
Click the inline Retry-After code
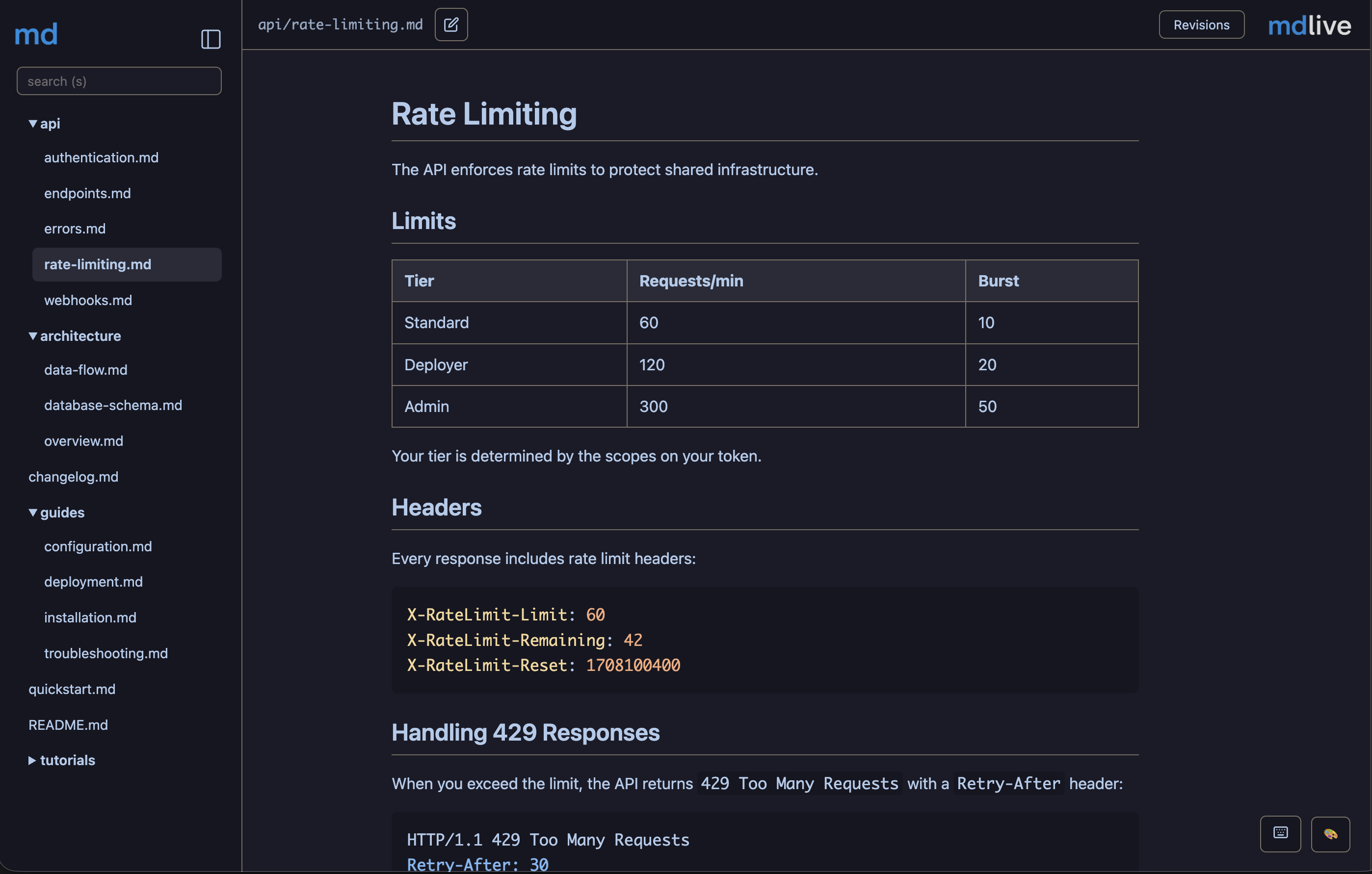1008,783
